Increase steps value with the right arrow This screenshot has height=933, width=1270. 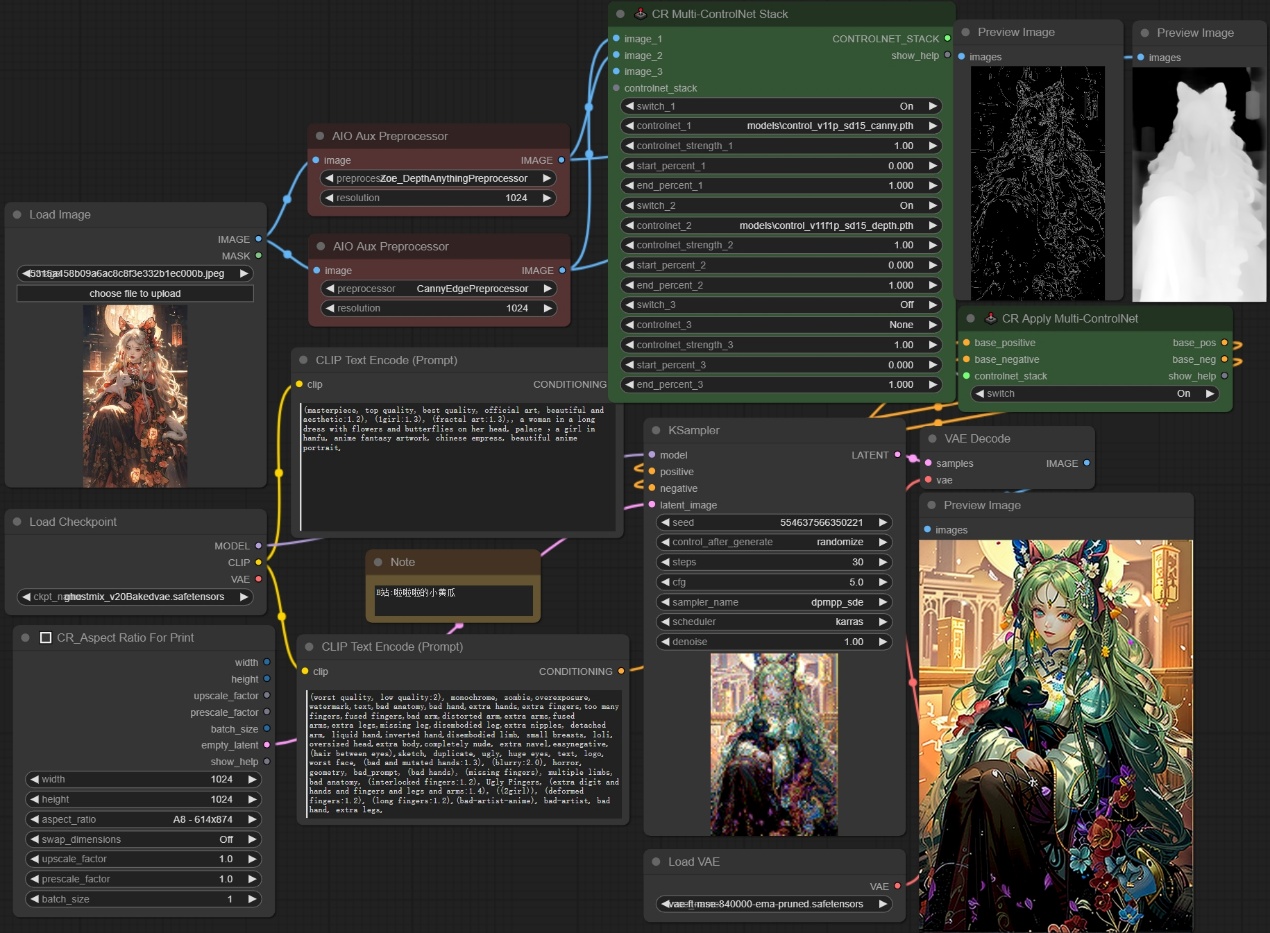883,562
